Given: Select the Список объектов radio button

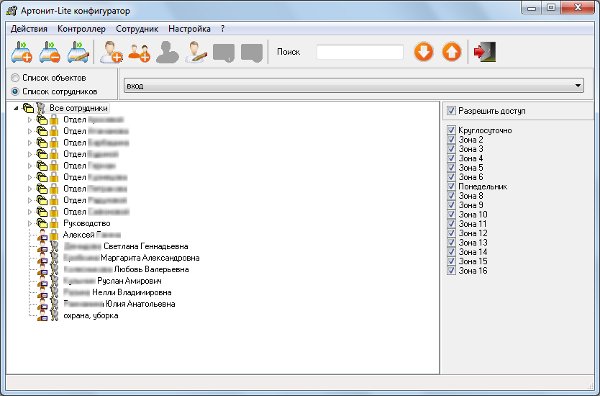Looking at the screenshot, I should click(x=15, y=78).
